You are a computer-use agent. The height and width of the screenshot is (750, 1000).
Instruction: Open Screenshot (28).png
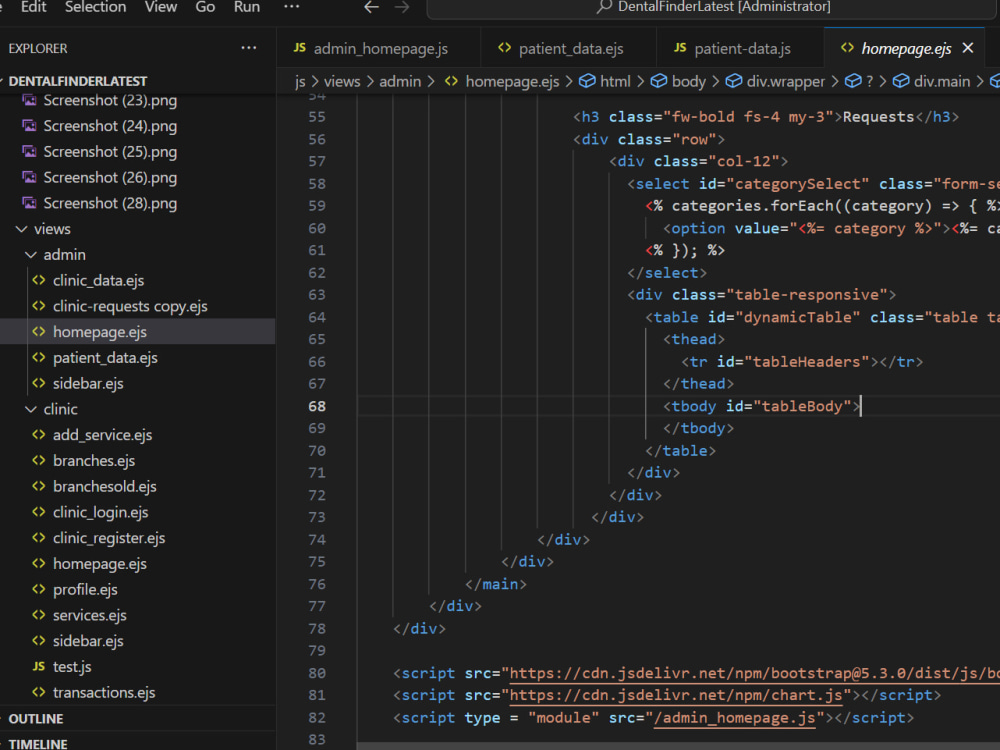[110, 203]
